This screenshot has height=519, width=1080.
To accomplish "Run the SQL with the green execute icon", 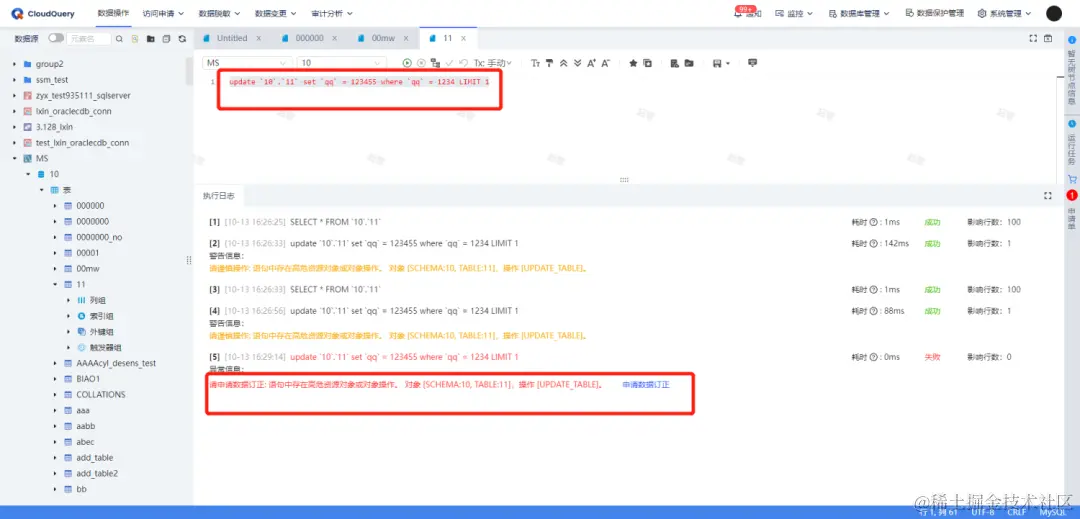I will tap(407, 63).
